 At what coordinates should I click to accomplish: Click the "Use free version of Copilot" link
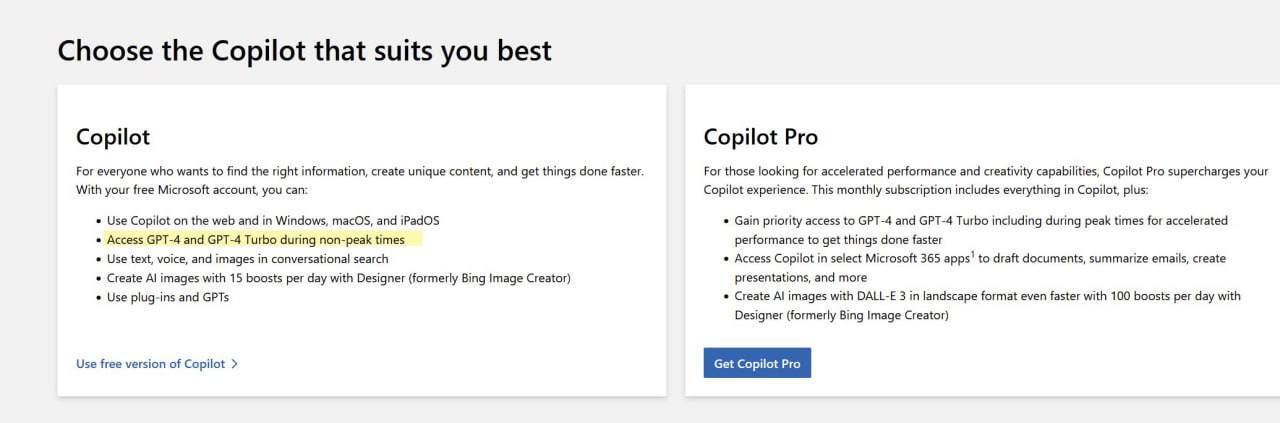tap(150, 364)
